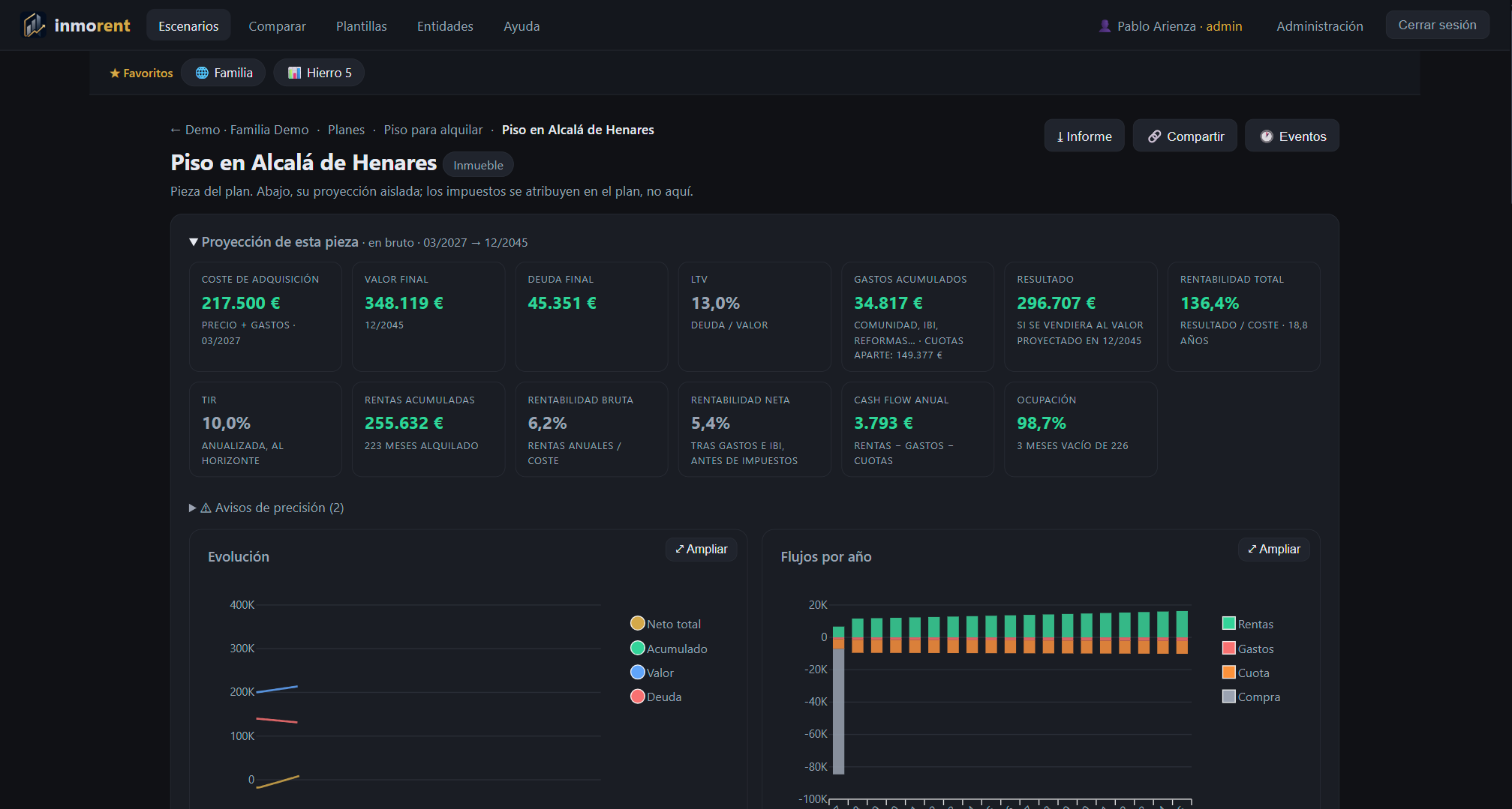Click the Cash flow anual 3.793 € value
Screen dimensions: 1512x809
pos(884,423)
